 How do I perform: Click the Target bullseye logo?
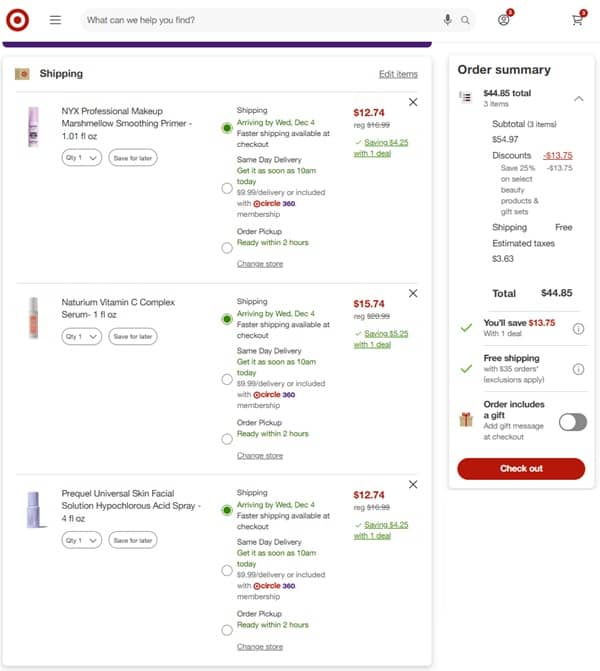click(17, 19)
